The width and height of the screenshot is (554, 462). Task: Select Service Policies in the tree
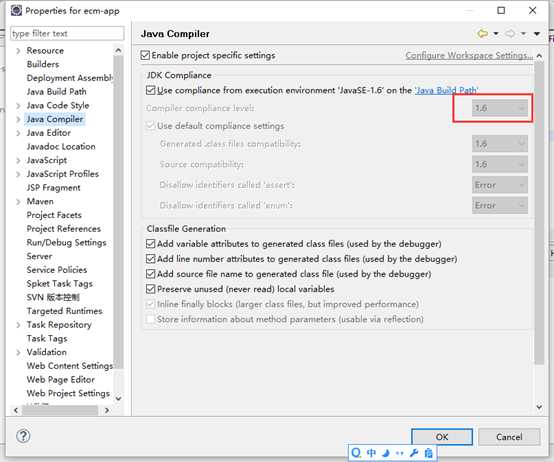pos(57,270)
